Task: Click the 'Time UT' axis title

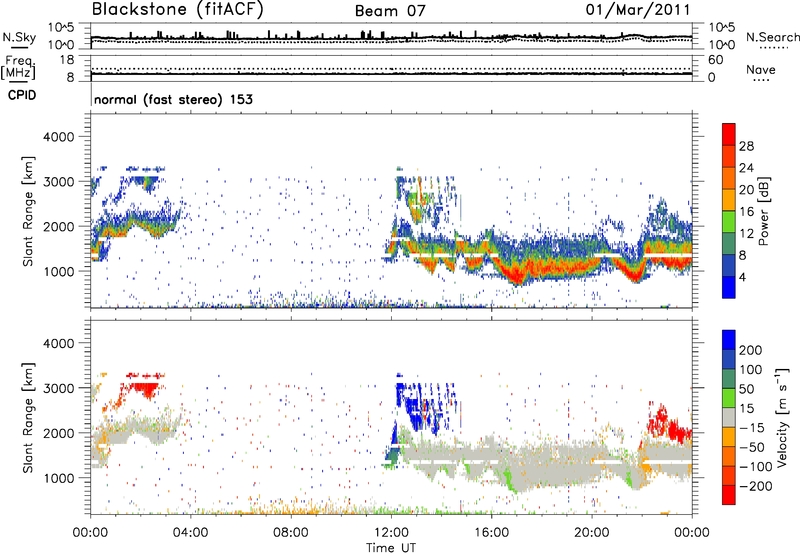Action: click(391, 548)
